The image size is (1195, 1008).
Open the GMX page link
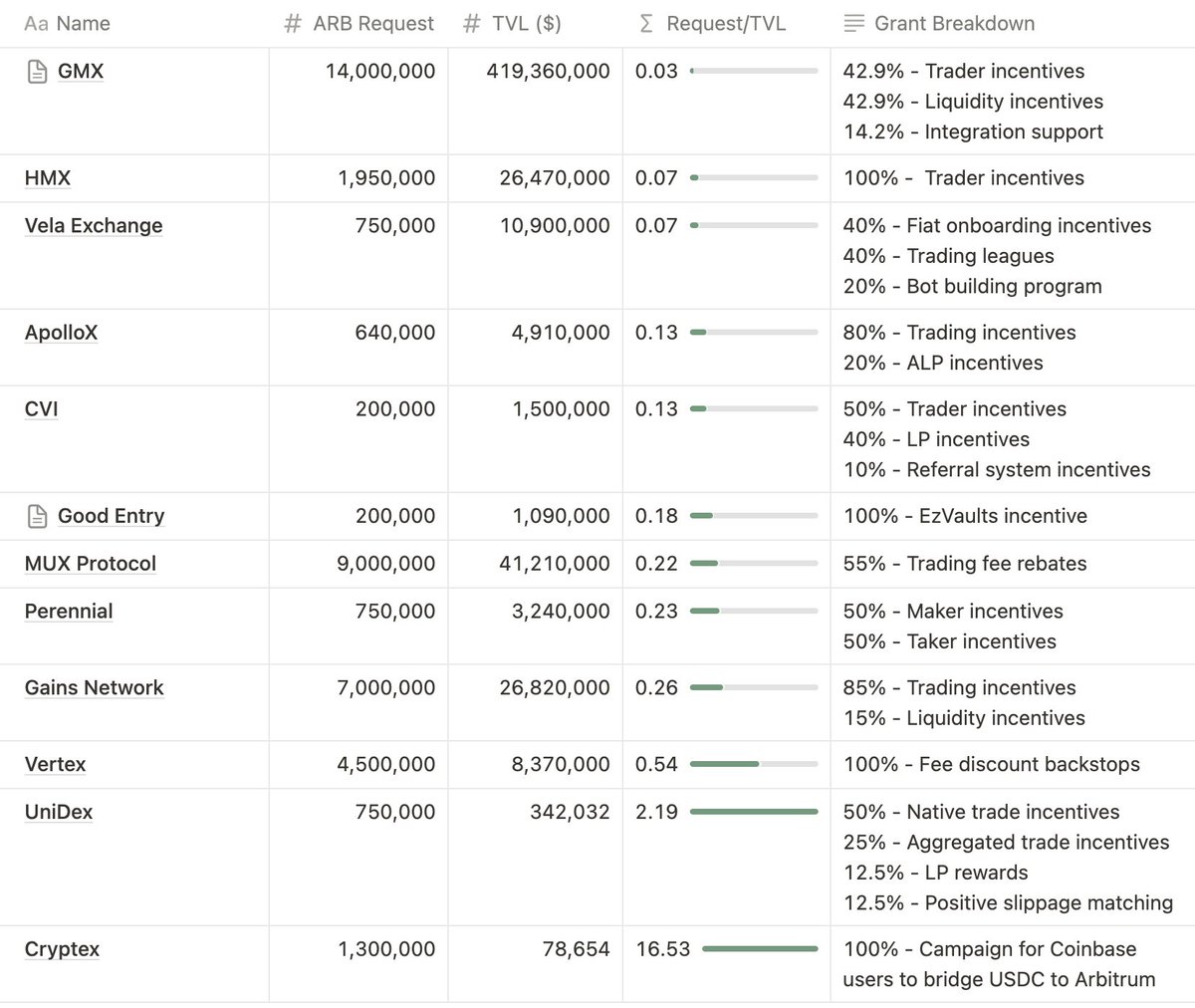tap(81, 72)
